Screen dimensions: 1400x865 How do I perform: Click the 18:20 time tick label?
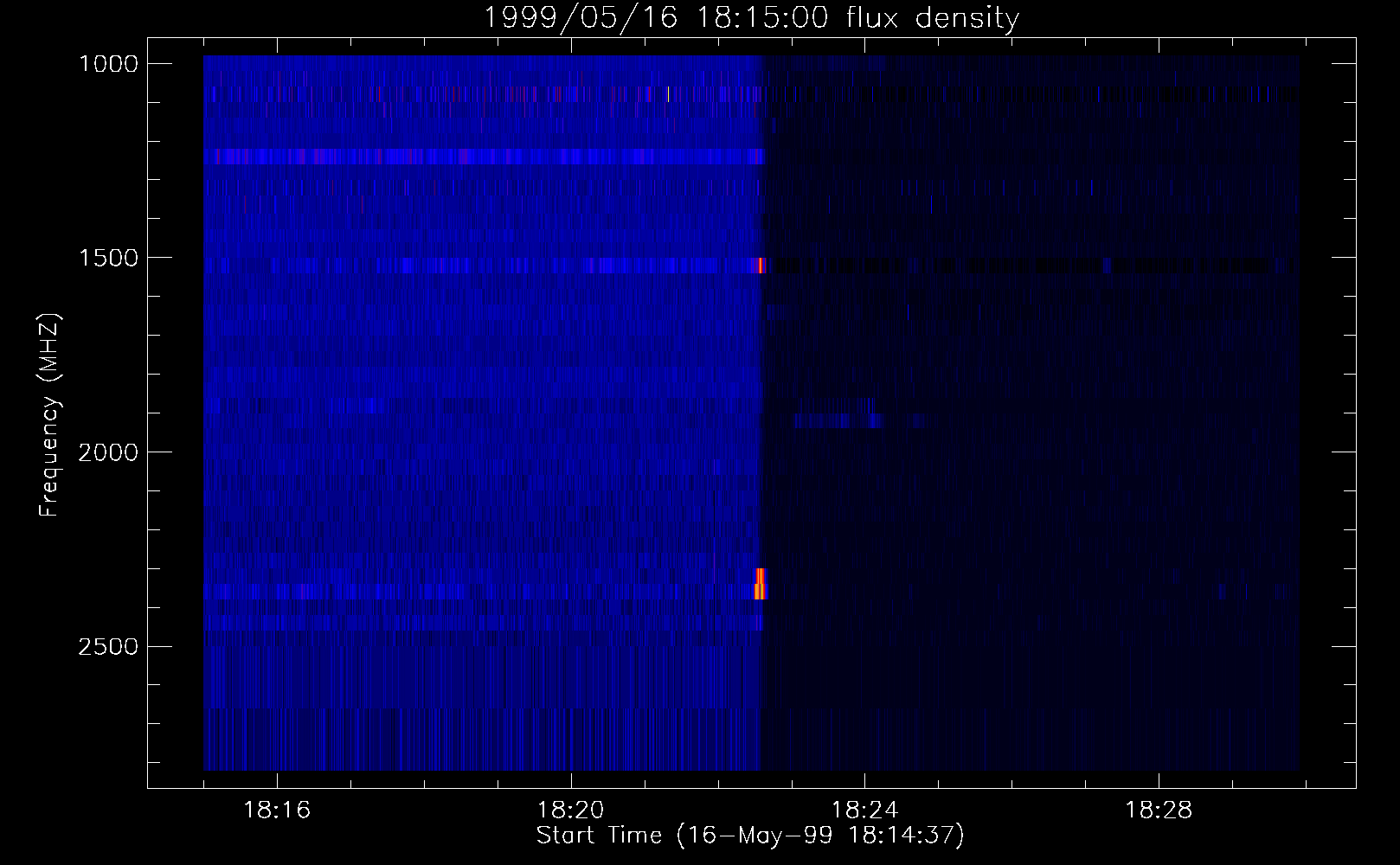[x=571, y=811]
